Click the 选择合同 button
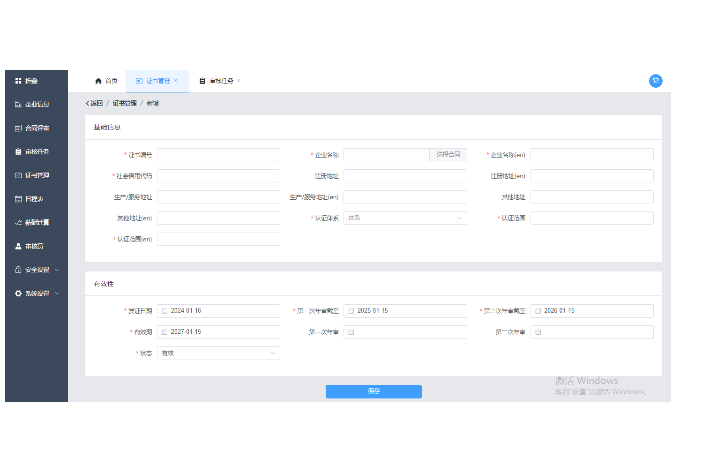Image resolution: width=720 pixels, height=450 pixels. click(449, 155)
